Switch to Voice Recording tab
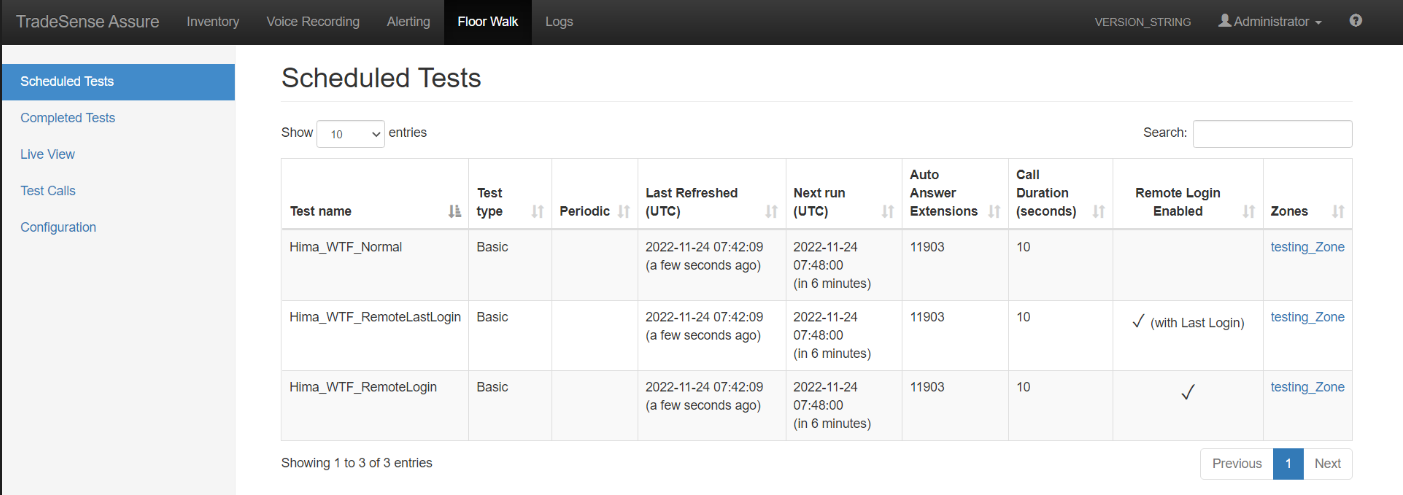 pos(313,22)
